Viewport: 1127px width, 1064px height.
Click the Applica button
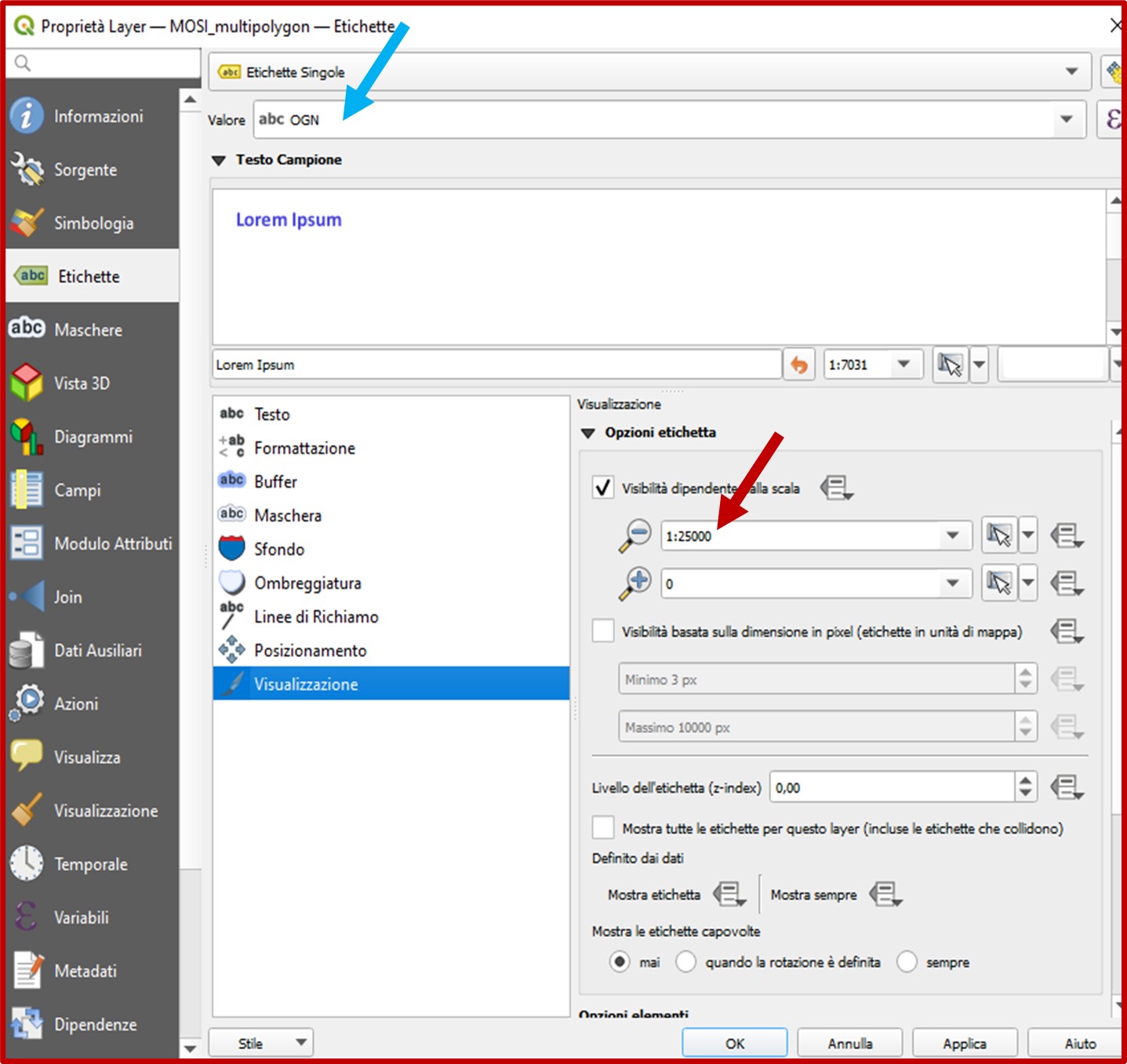[964, 1044]
